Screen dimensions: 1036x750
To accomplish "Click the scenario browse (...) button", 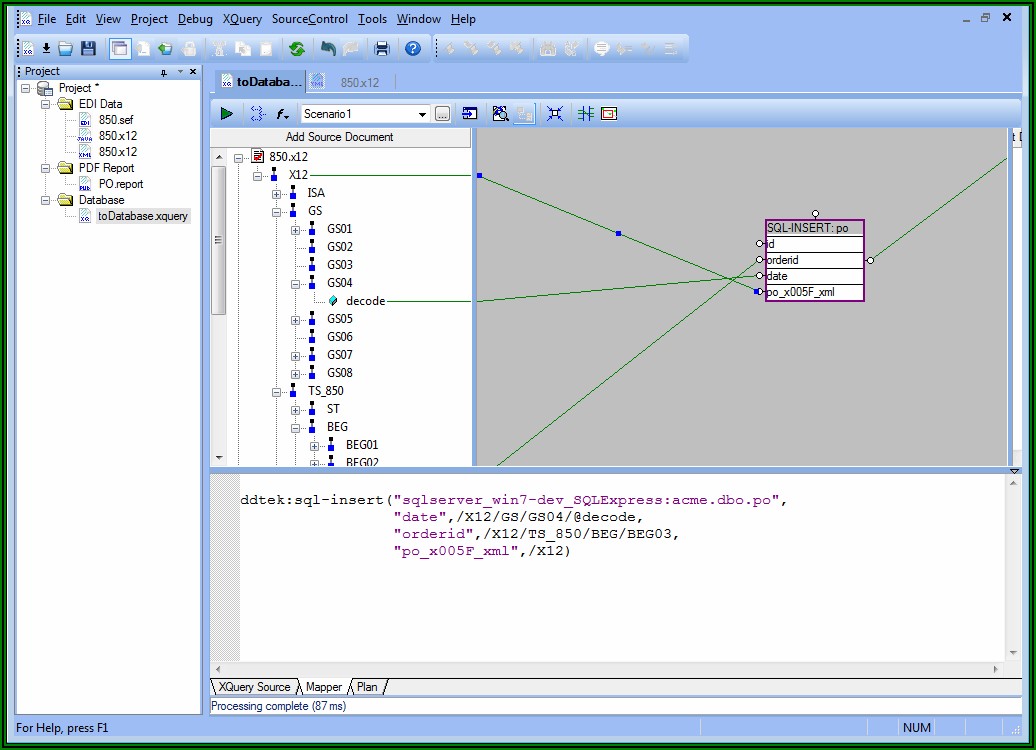I will (442, 114).
